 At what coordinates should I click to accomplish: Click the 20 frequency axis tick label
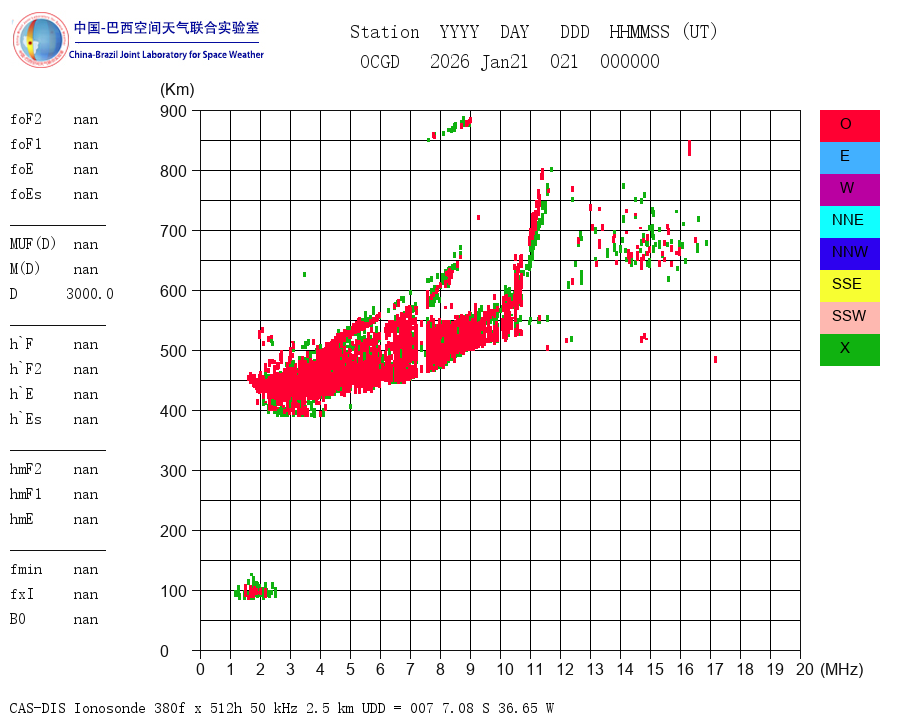pyautogui.click(x=805, y=669)
